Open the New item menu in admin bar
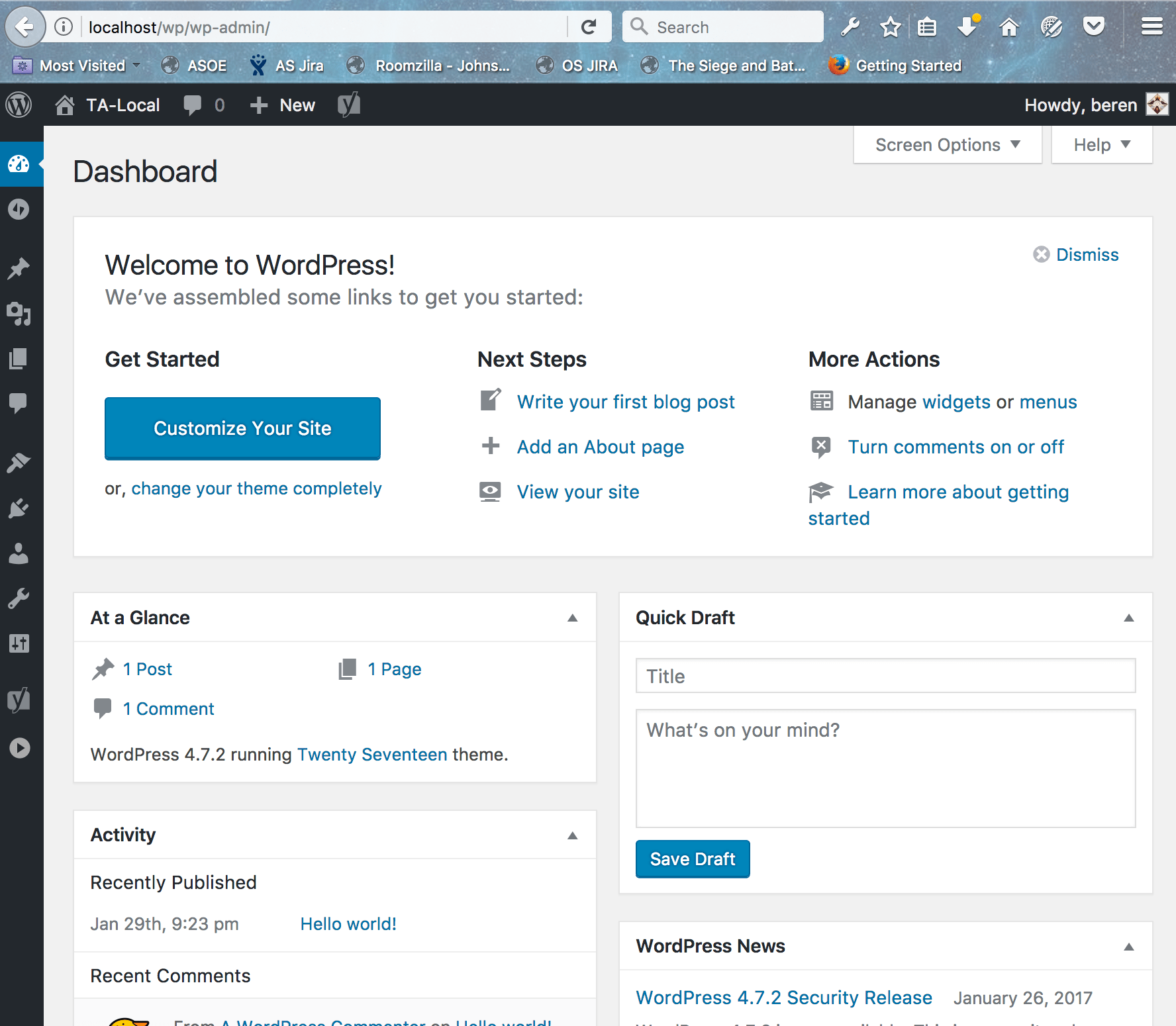Image resolution: width=1176 pixels, height=1026 pixels. coord(282,105)
